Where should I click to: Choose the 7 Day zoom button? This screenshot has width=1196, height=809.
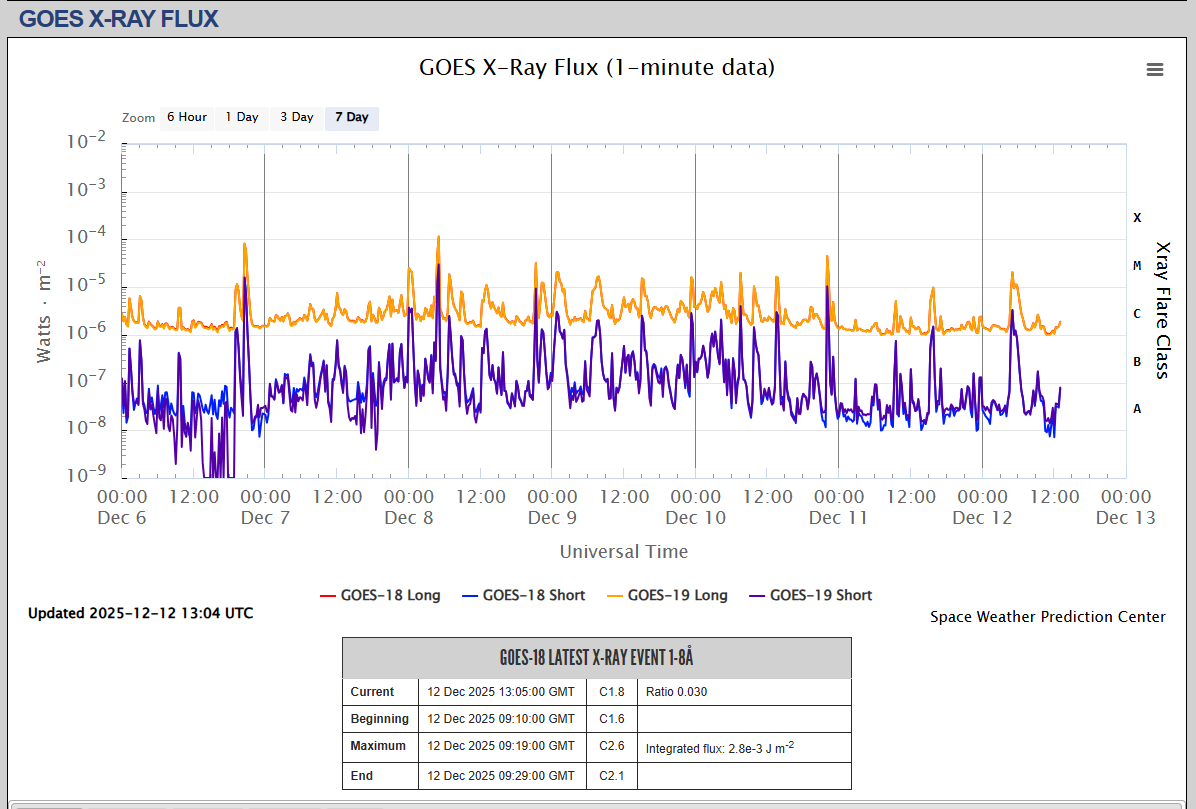tap(351, 117)
